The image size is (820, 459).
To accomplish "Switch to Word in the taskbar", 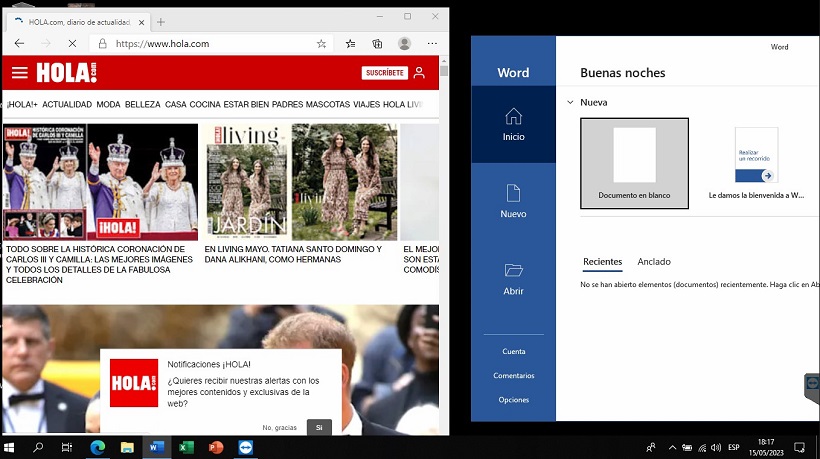I will tap(156, 447).
